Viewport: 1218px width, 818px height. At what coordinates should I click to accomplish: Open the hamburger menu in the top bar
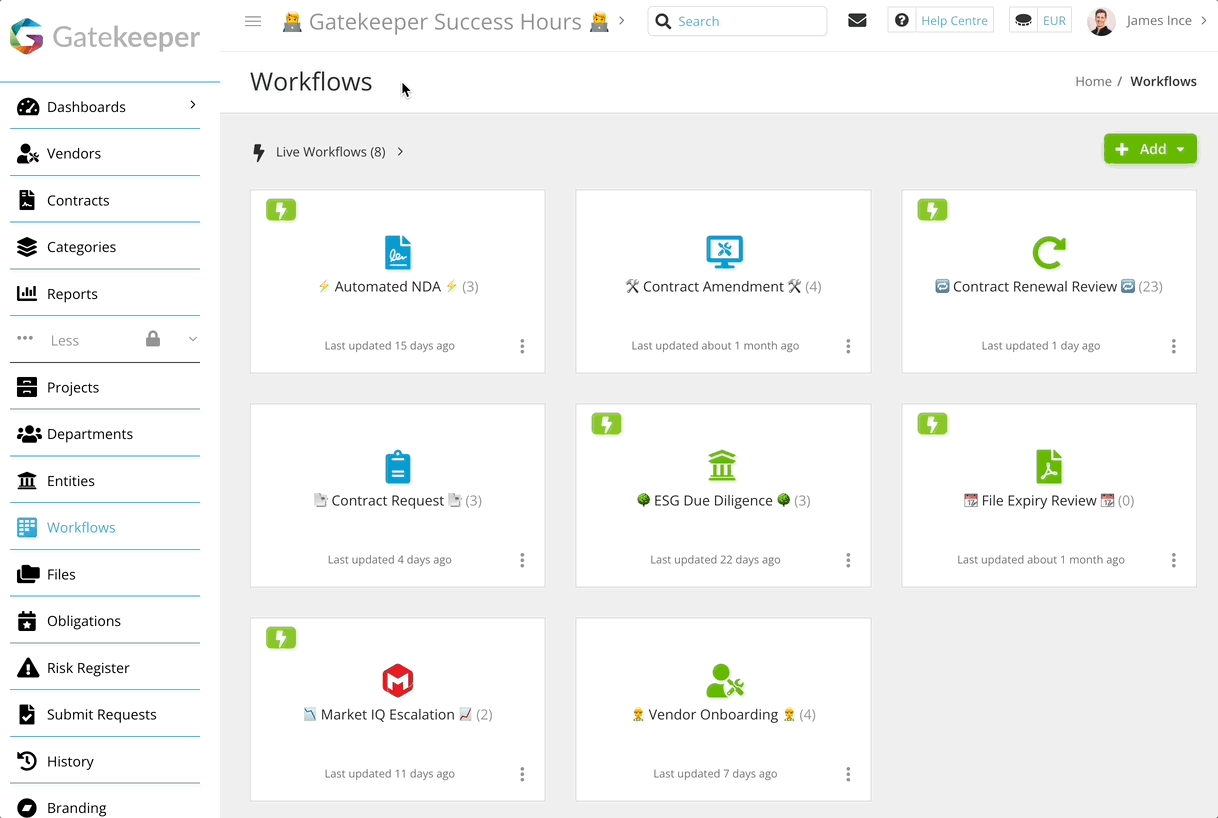click(x=253, y=20)
